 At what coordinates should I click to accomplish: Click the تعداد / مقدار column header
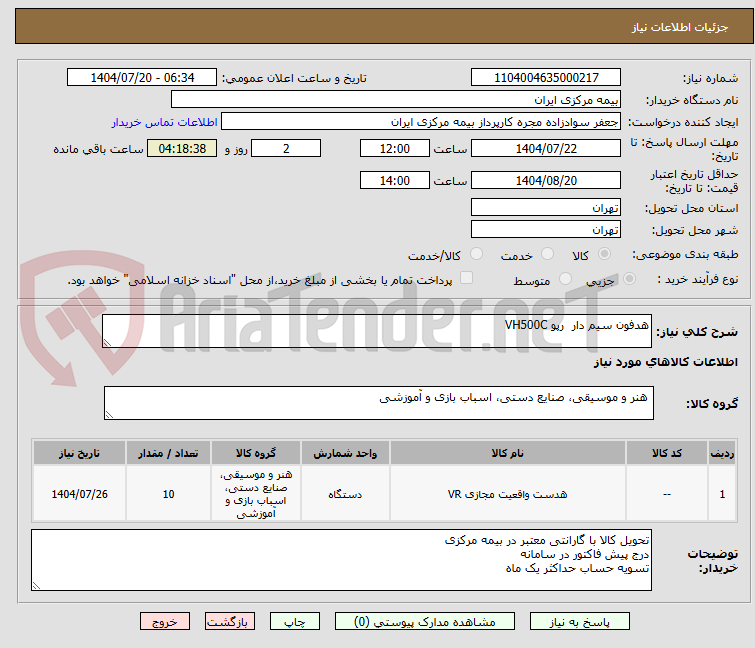point(168,453)
